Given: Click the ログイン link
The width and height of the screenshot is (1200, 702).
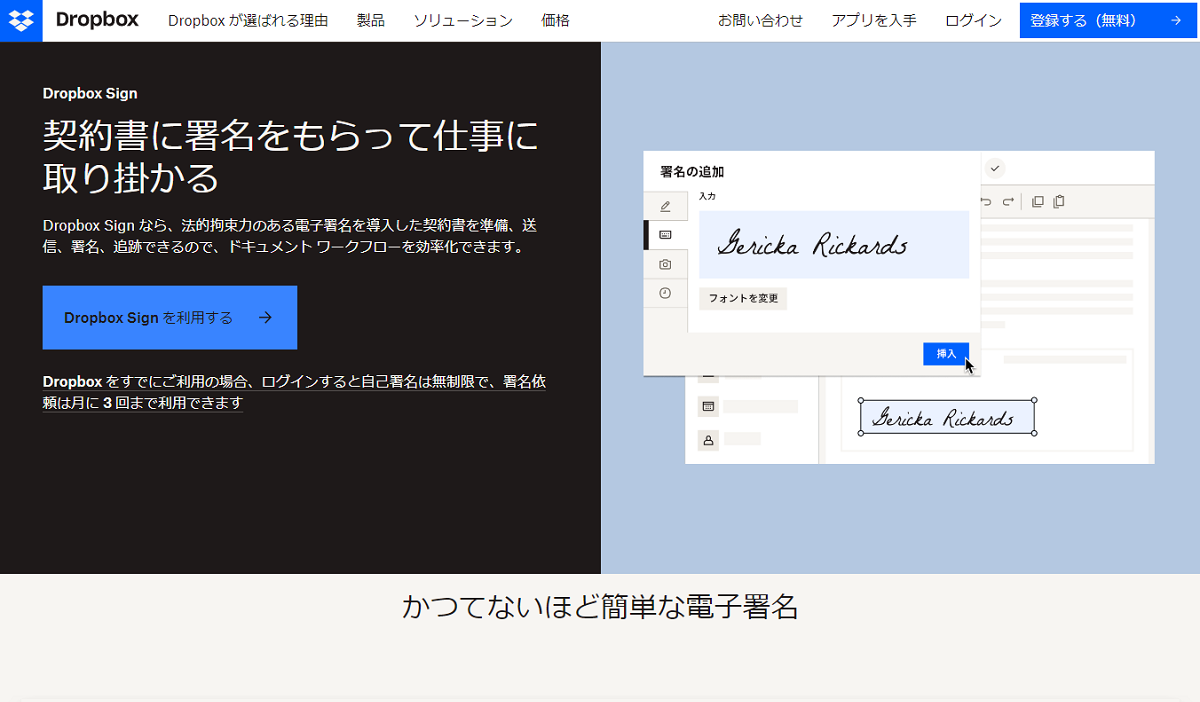Looking at the screenshot, I should [973, 20].
